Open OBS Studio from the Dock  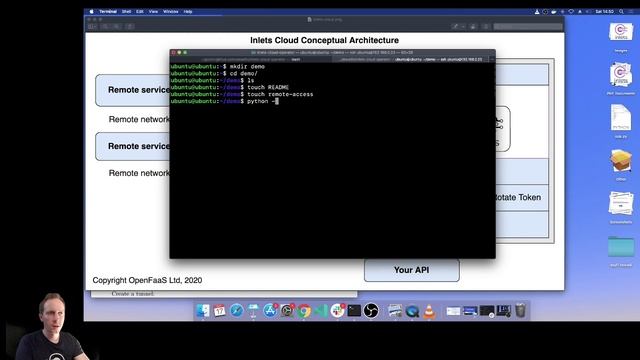click(371, 311)
